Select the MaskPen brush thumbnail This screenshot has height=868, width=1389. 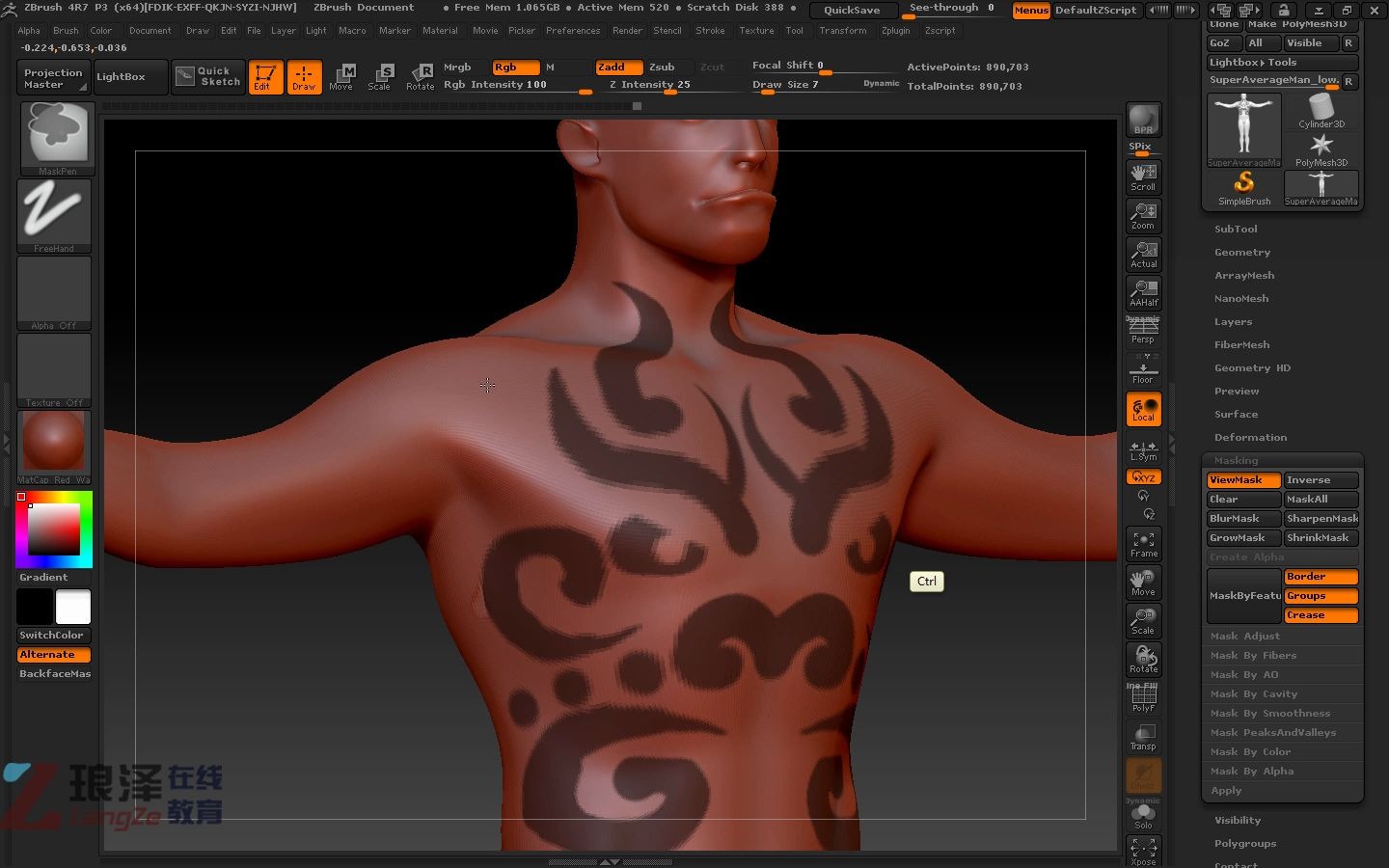click(56, 138)
